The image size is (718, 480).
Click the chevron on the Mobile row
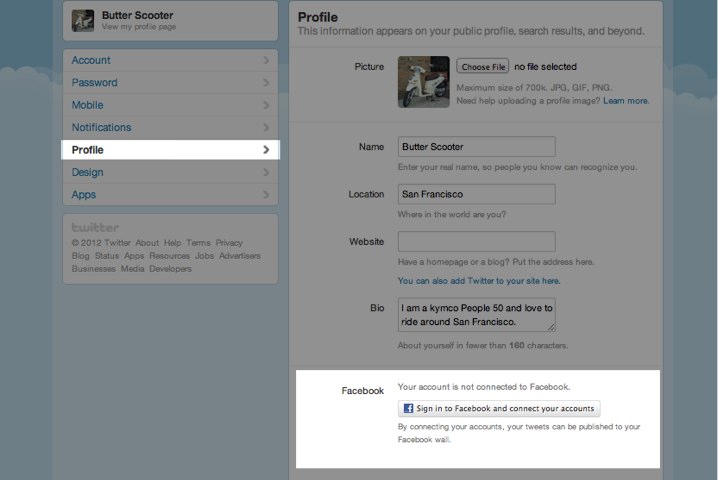pyautogui.click(x=266, y=105)
